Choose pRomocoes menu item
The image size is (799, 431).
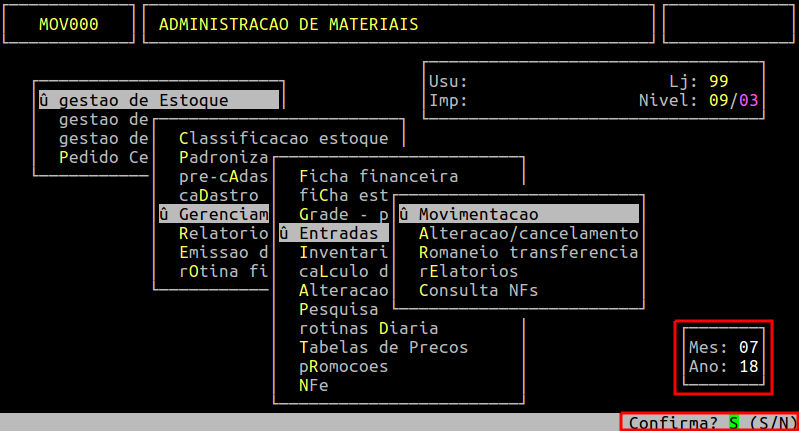coord(343,366)
